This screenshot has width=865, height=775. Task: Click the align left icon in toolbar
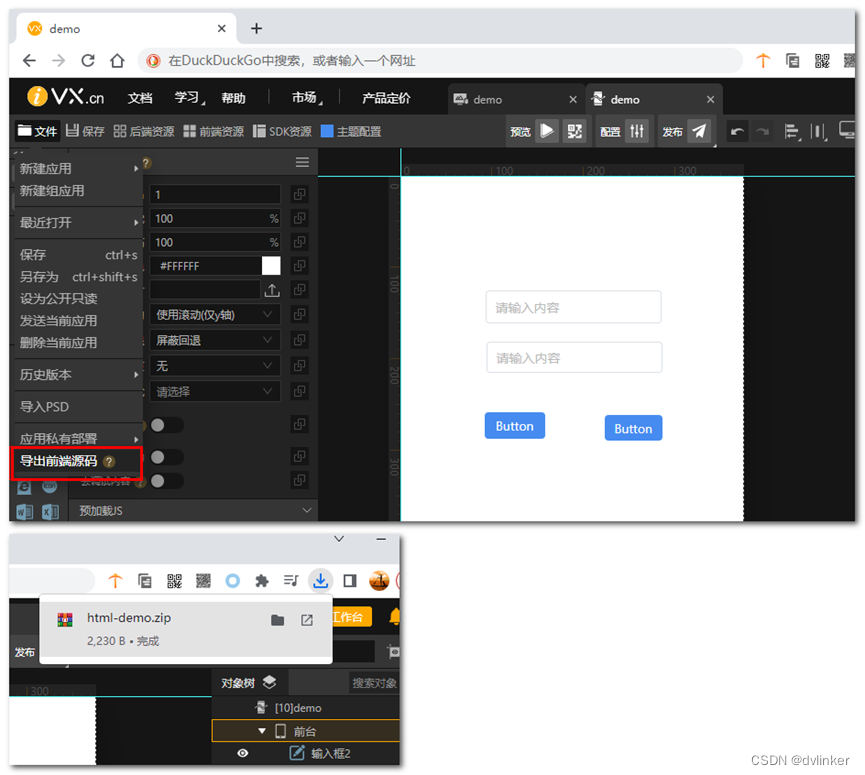(x=792, y=131)
